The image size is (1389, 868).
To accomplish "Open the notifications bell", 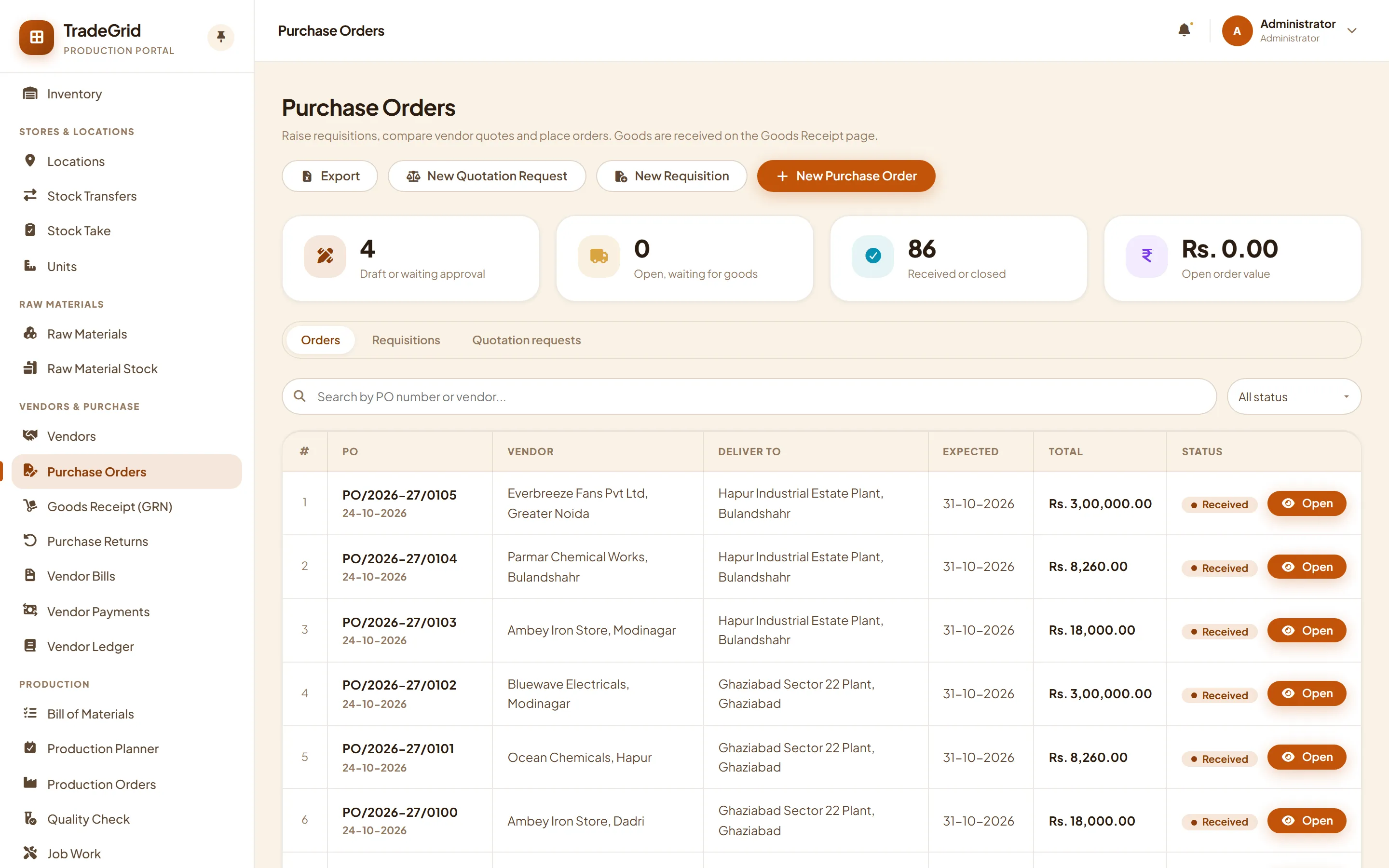I will pyautogui.click(x=1184, y=30).
